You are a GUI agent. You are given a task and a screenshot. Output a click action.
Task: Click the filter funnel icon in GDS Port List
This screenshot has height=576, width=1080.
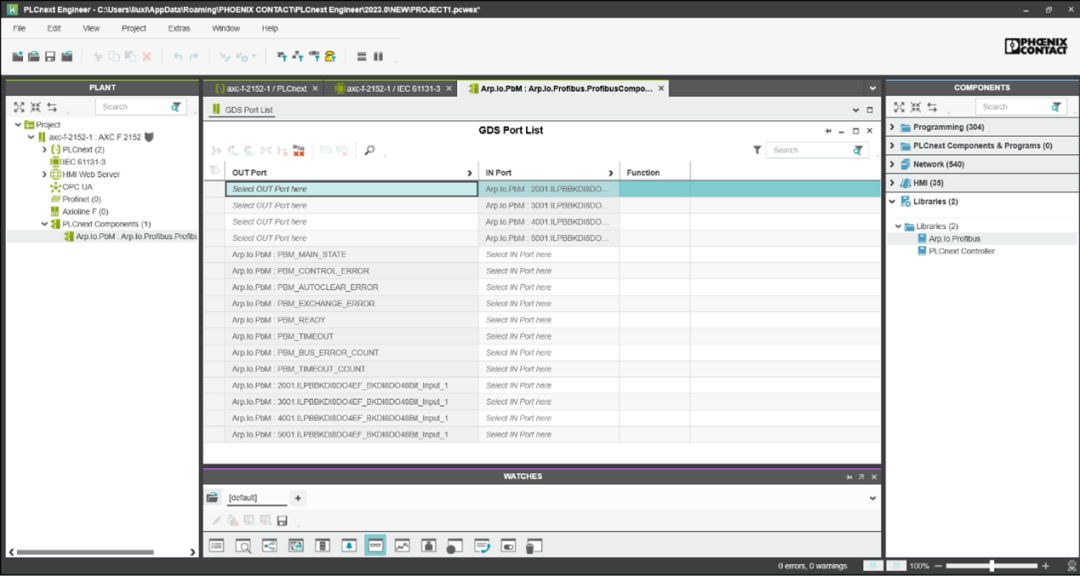pos(757,150)
